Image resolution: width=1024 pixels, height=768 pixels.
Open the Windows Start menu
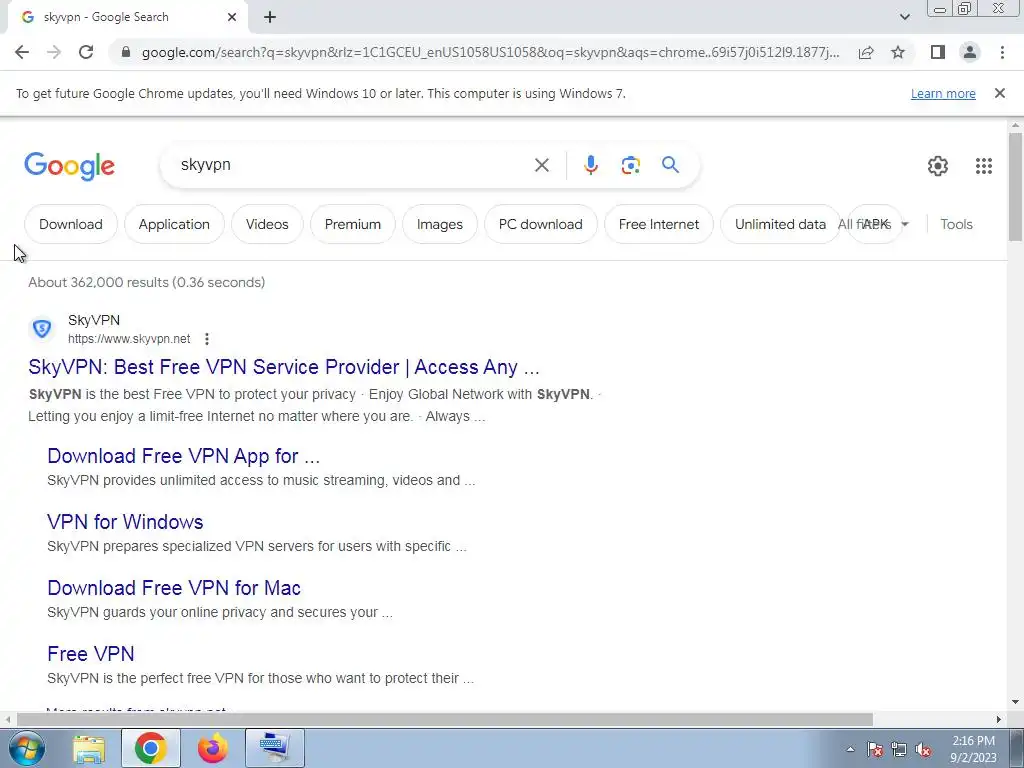tap(26, 748)
